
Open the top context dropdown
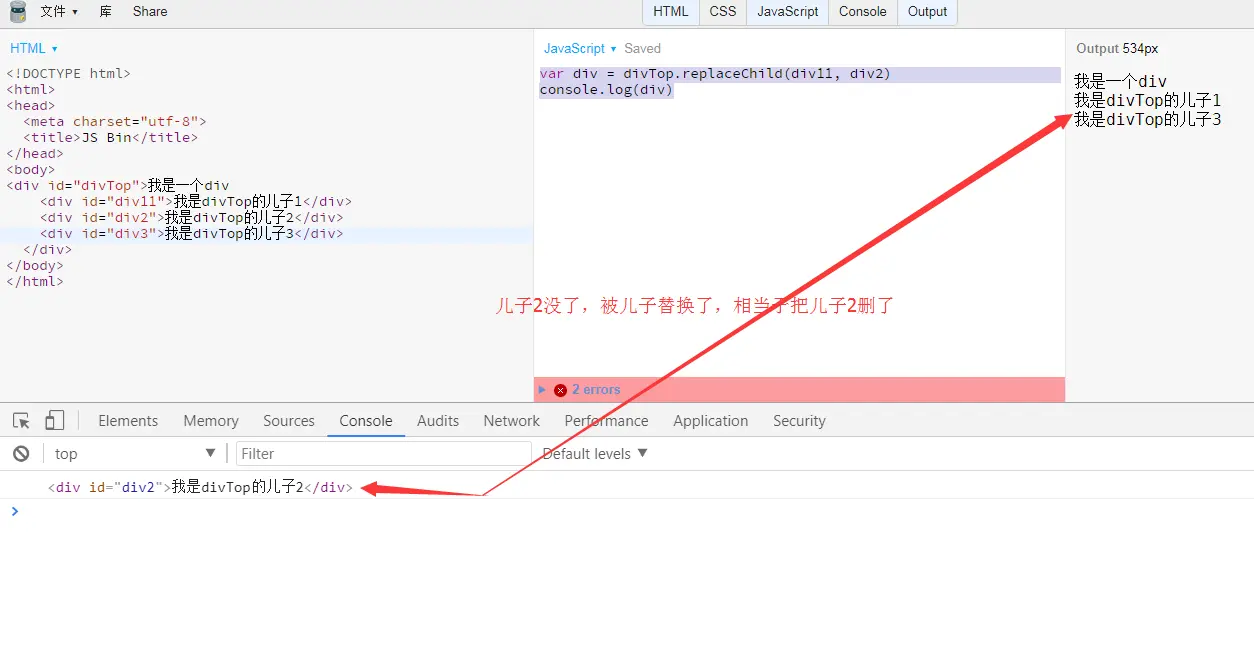pos(135,454)
